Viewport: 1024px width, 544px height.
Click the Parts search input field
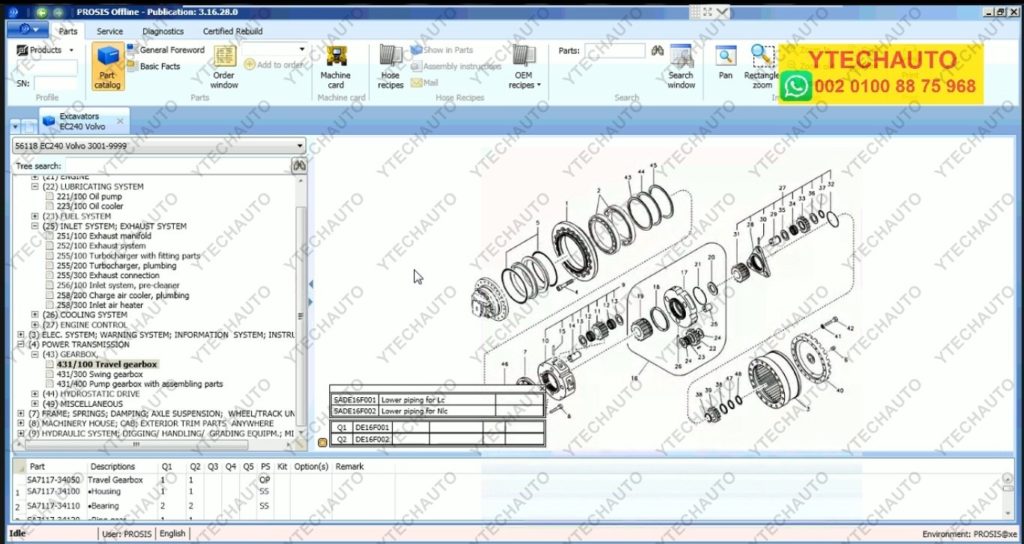click(615, 51)
